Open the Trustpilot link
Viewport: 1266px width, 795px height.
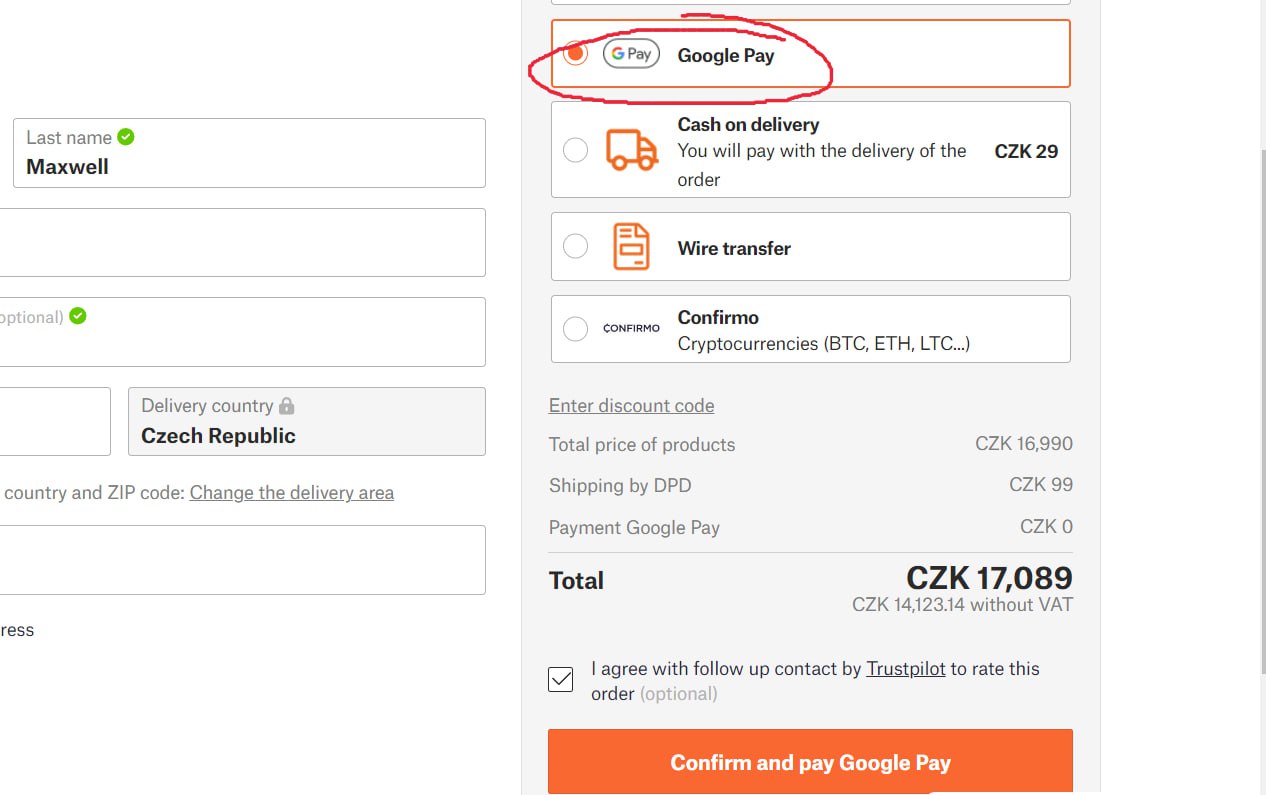905,668
